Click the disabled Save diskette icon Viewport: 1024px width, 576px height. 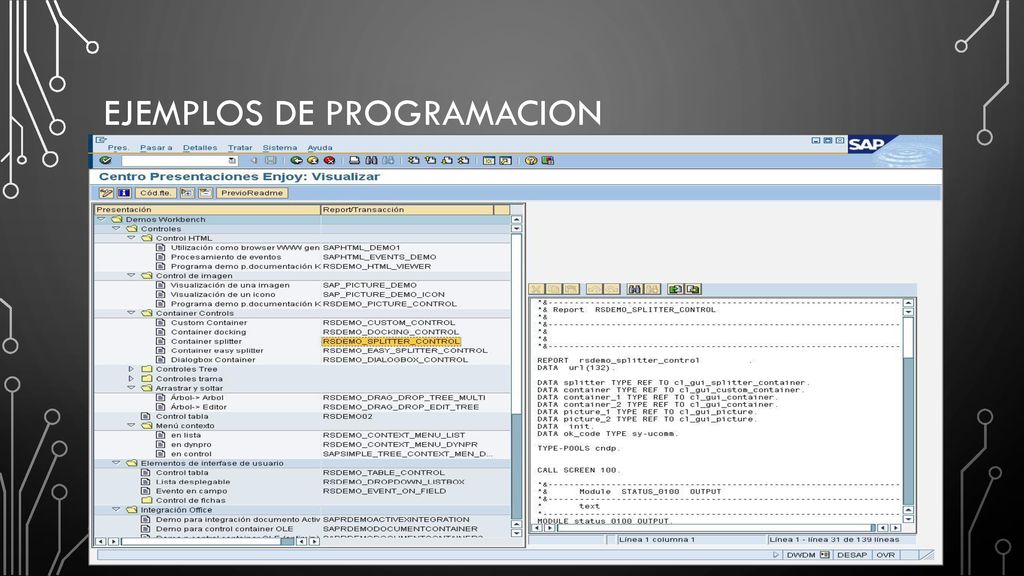270,160
